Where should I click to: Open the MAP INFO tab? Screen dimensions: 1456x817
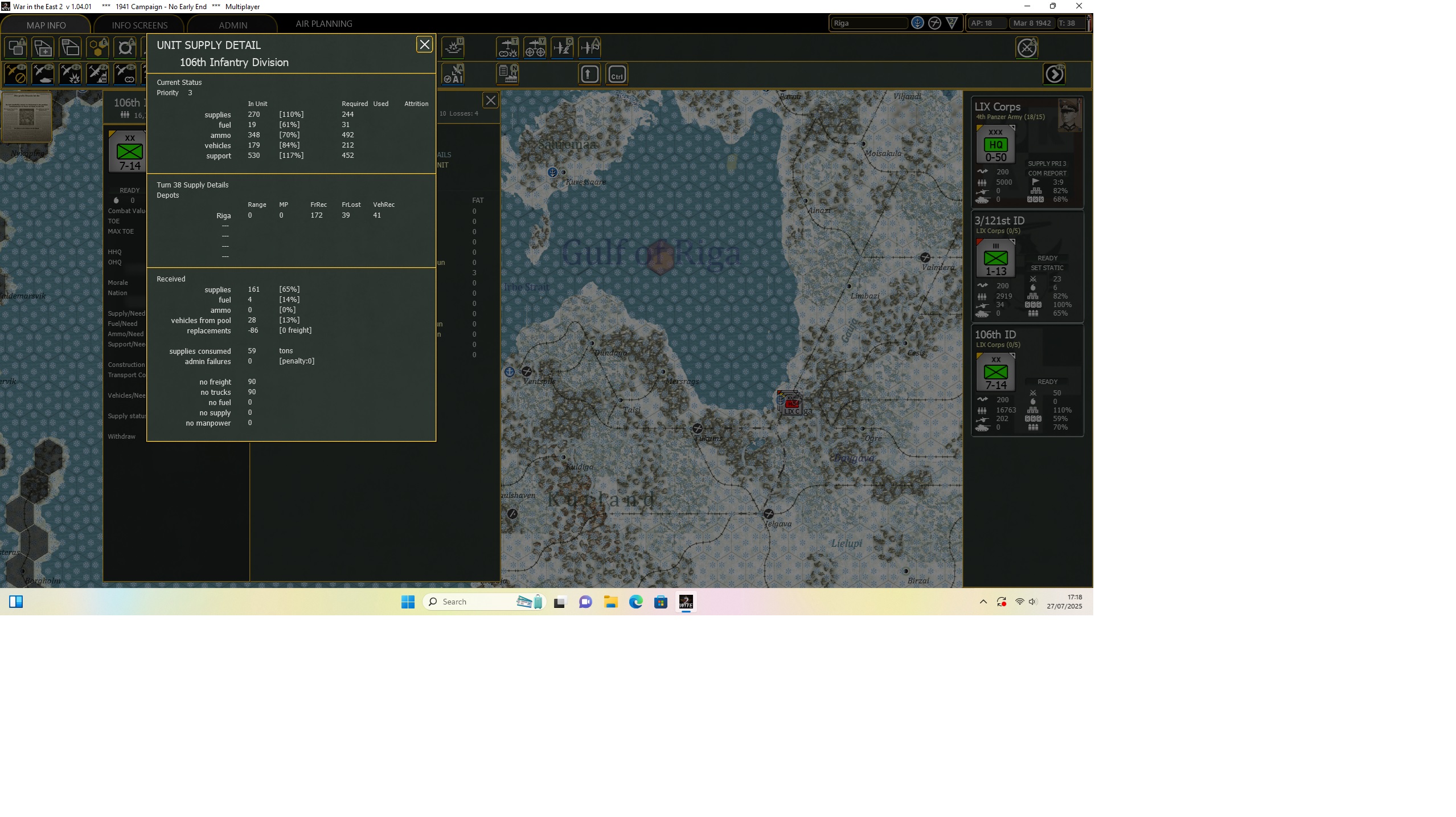pyautogui.click(x=46, y=25)
